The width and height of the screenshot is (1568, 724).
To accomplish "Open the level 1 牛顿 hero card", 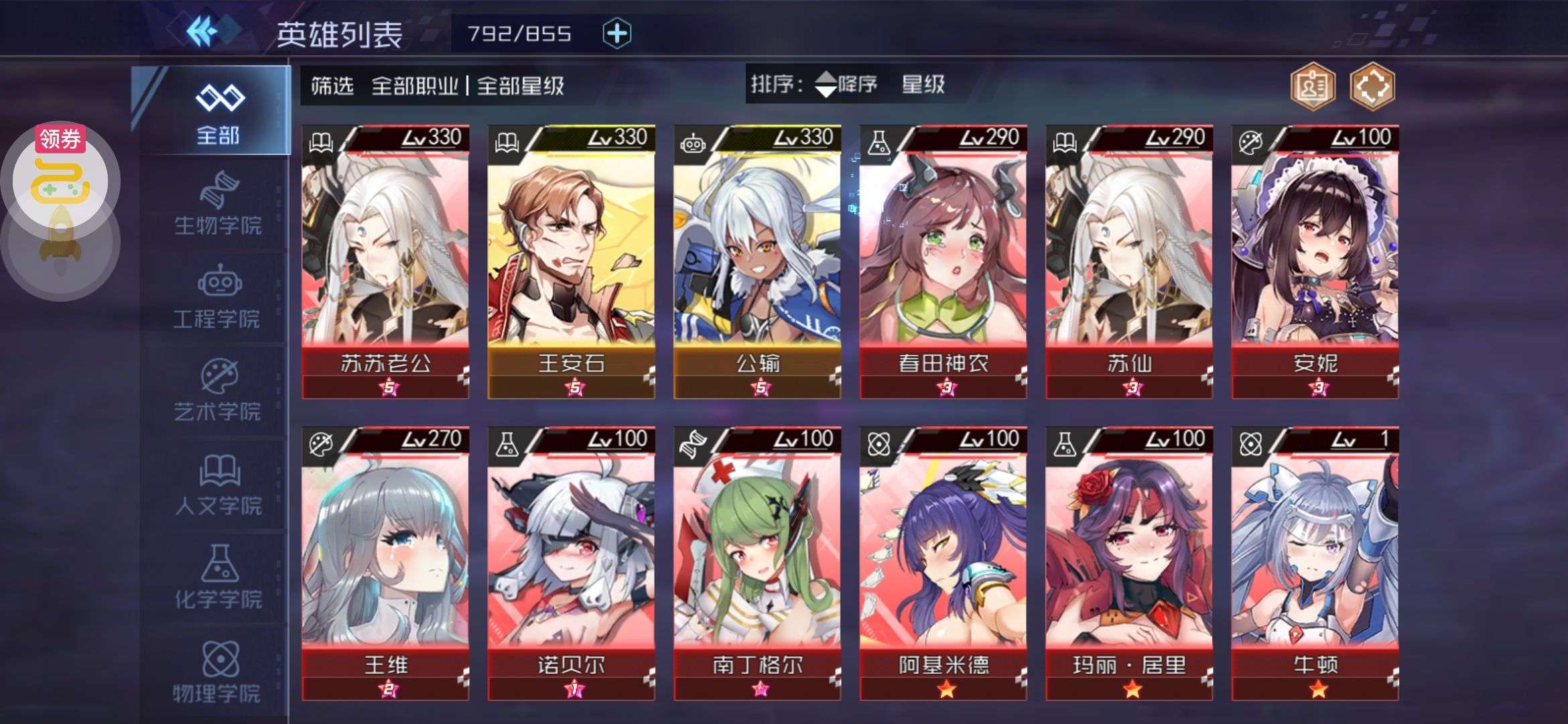I will coord(1315,564).
